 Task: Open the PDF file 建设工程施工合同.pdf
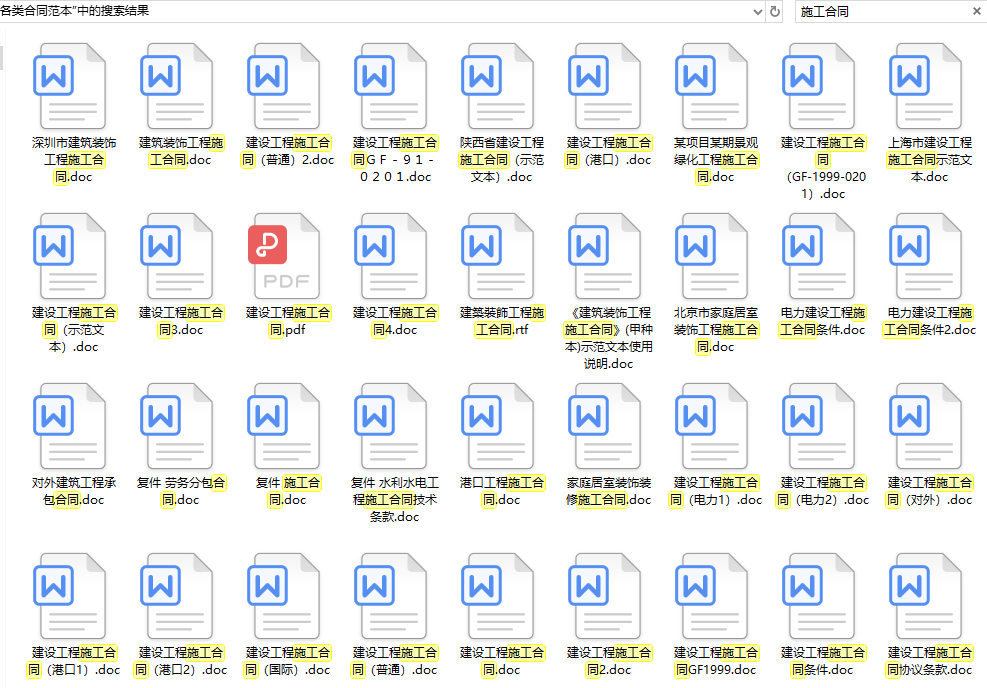click(x=285, y=257)
